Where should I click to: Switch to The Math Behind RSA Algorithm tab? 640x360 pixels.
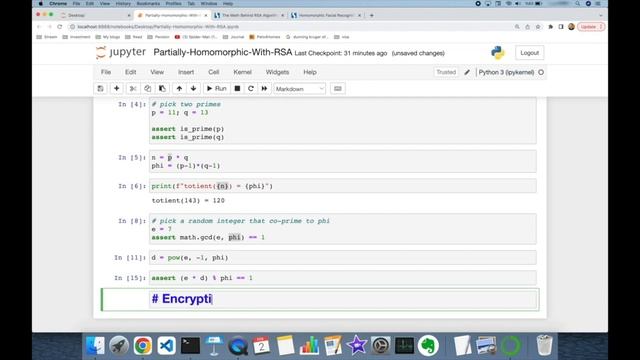pos(249,15)
